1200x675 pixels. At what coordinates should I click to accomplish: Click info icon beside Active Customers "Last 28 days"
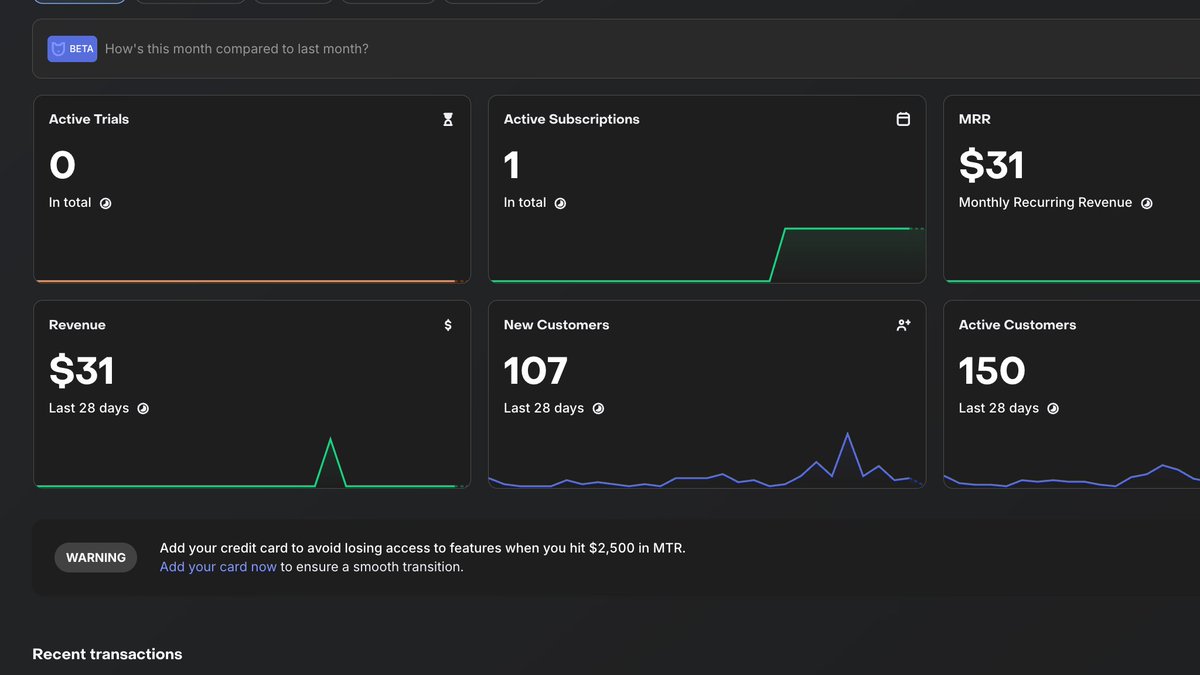point(1053,409)
